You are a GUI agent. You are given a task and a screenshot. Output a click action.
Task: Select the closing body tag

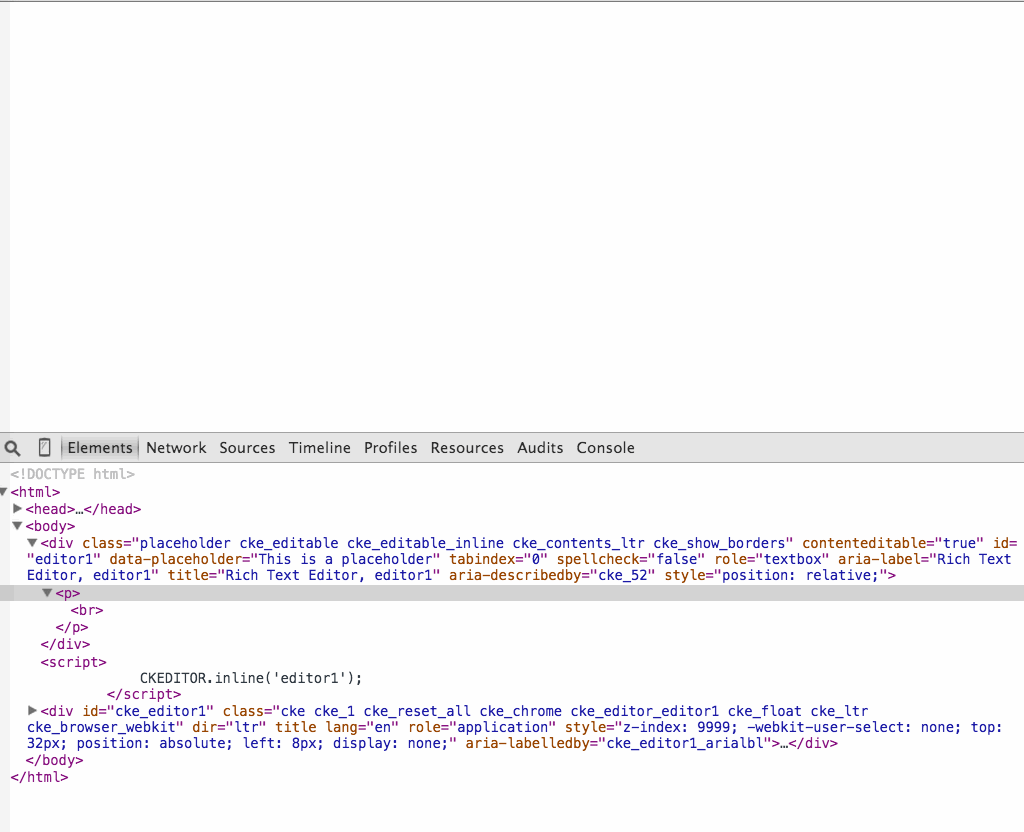54,760
